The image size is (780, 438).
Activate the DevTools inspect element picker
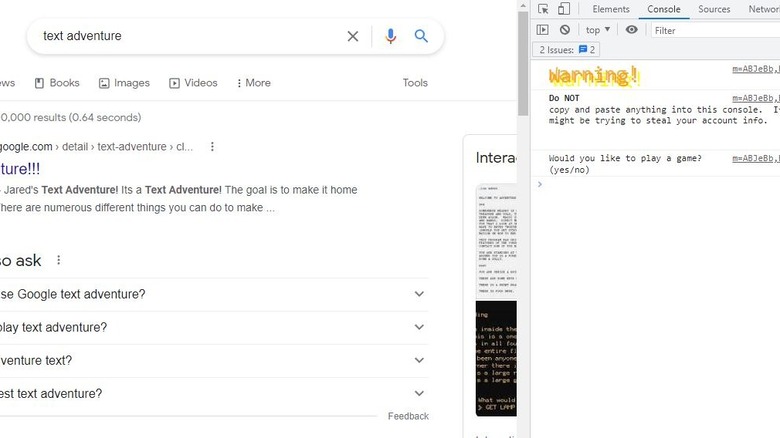click(543, 9)
